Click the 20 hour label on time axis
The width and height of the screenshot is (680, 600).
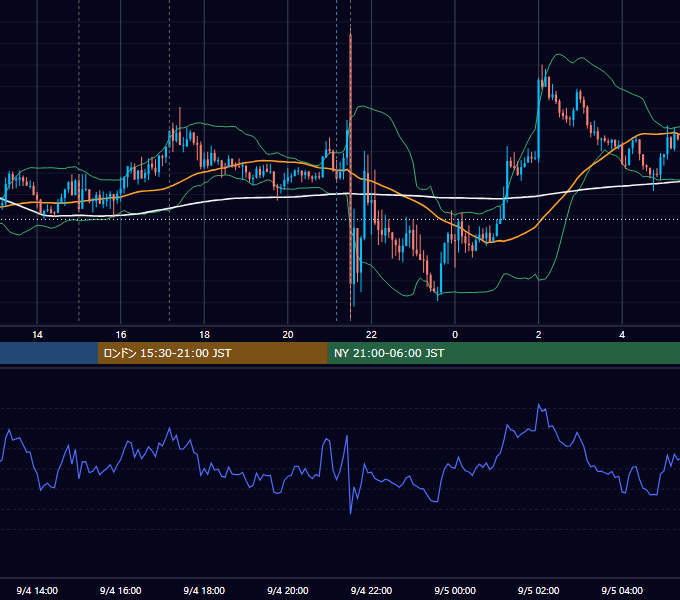[x=288, y=335]
